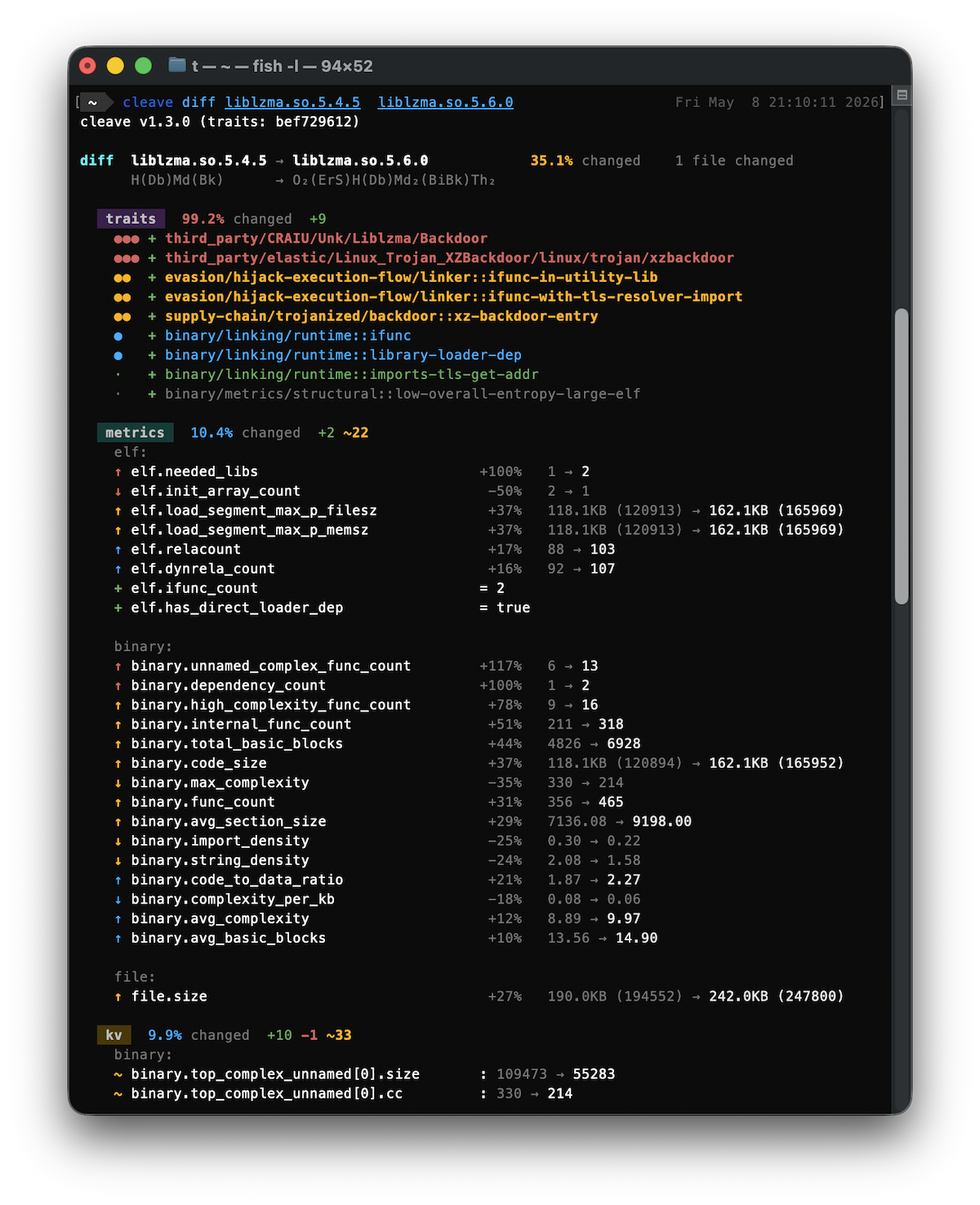Click the binary.top_complex_unnamed[0].size key
This screenshot has width=980, height=1205.
click(x=275, y=1074)
